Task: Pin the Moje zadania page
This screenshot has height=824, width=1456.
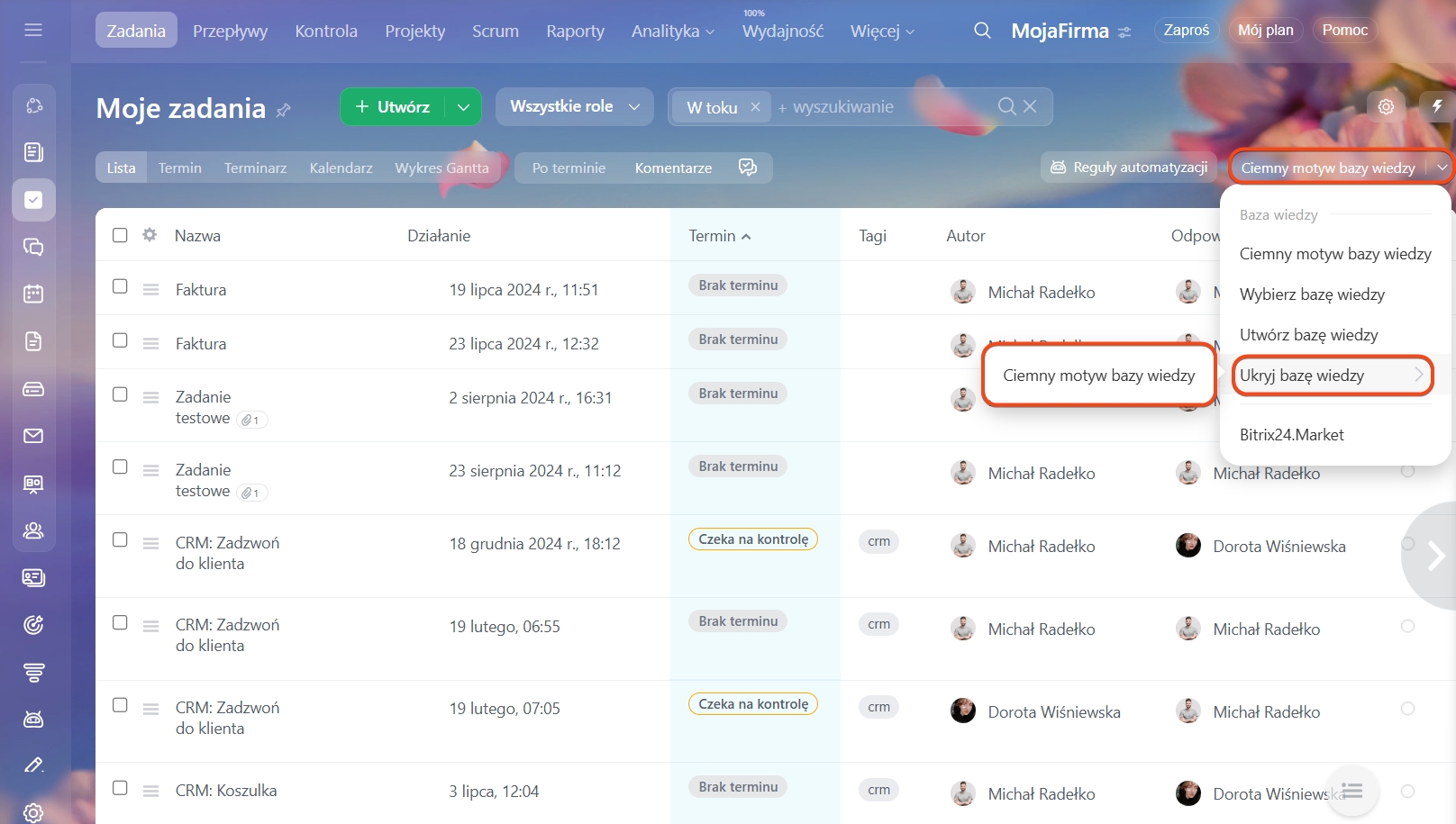Action: pos(284,110)
